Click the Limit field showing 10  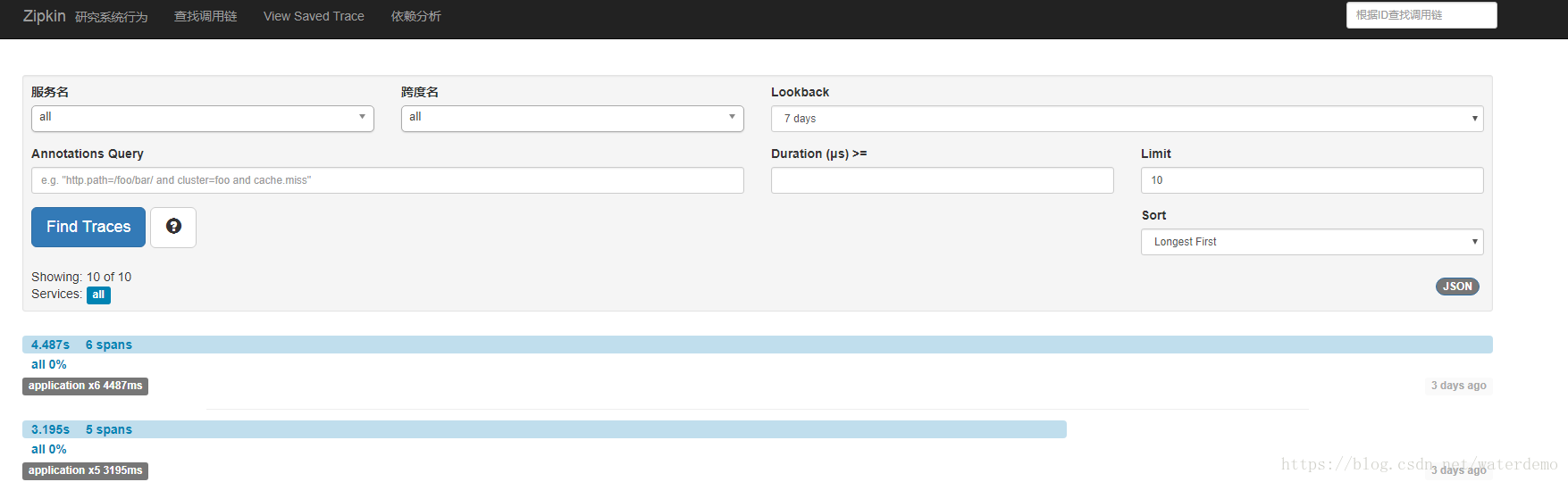[1312, 180]
